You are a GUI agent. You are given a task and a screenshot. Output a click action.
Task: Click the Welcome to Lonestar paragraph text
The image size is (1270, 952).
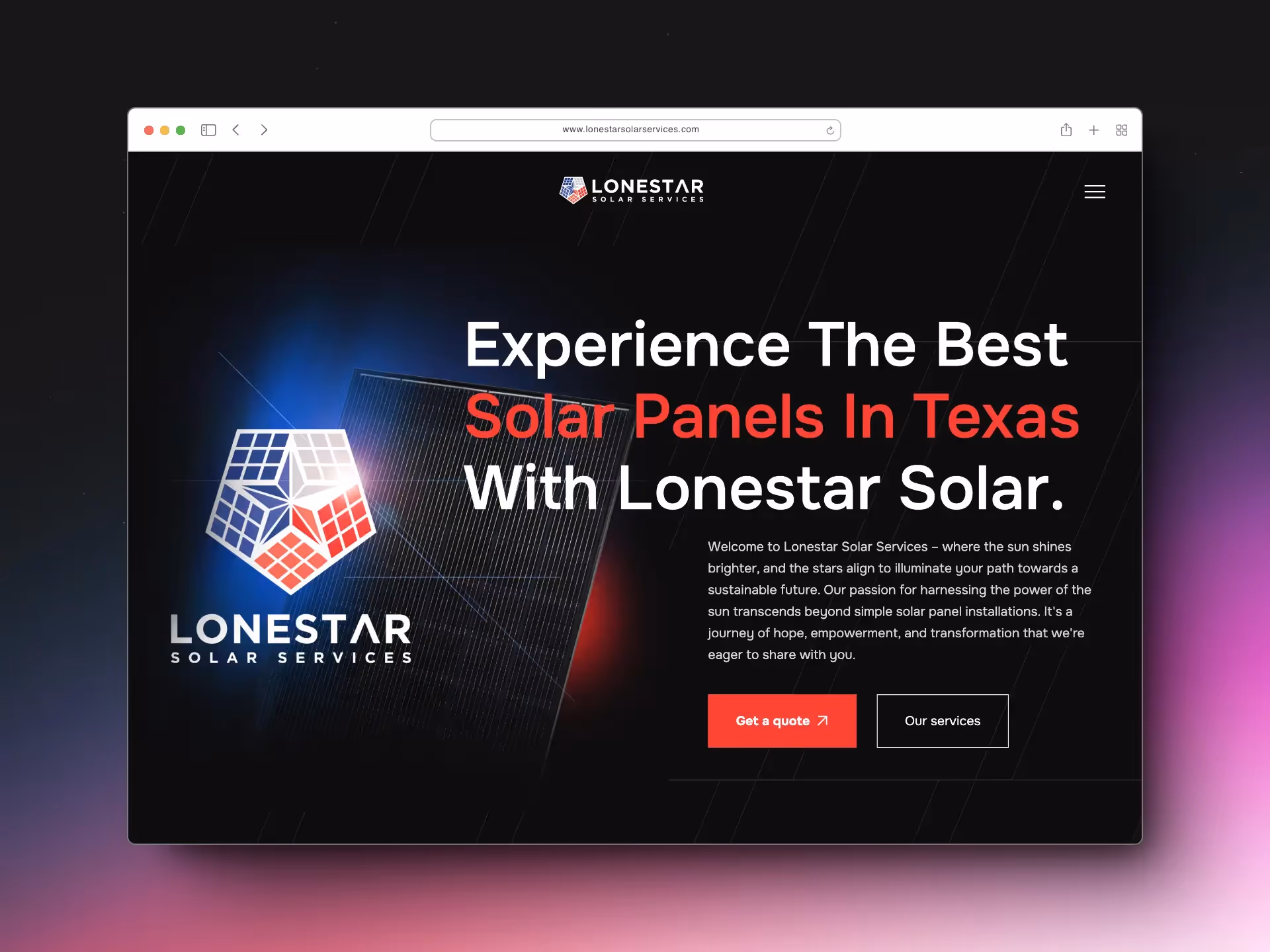point(900,600)
